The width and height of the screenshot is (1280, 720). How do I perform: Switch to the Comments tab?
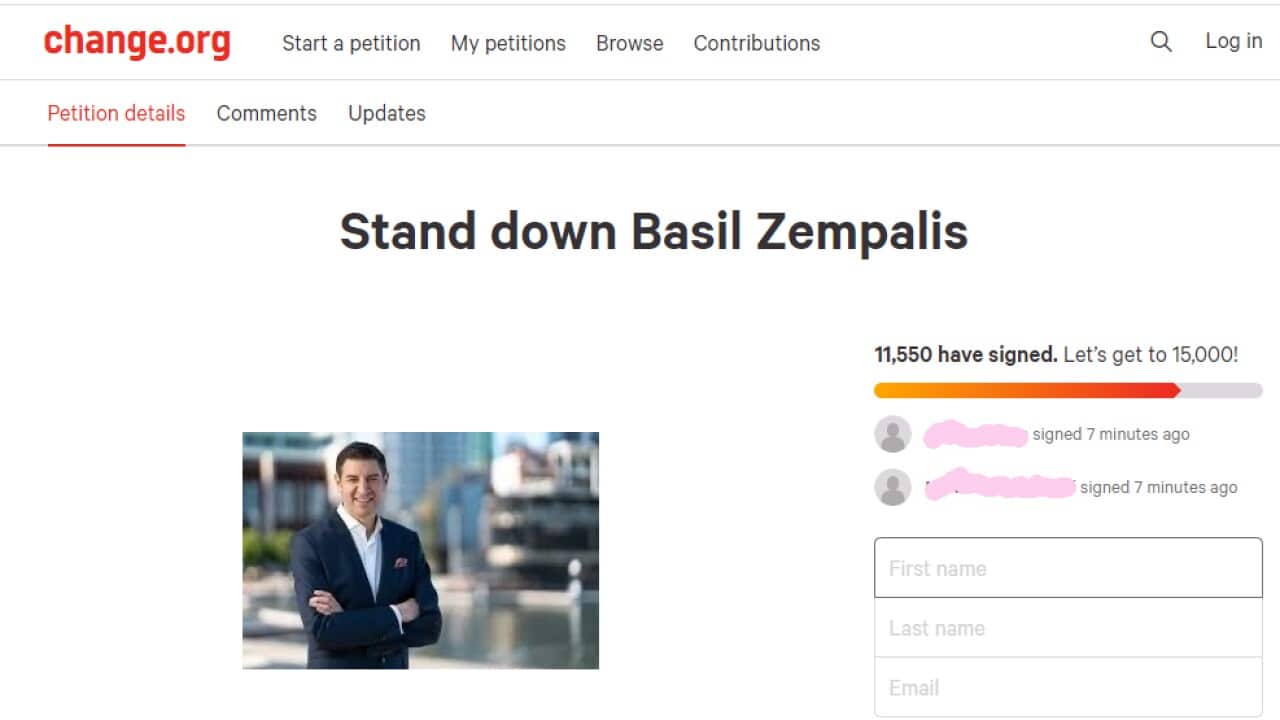[266, 113]
